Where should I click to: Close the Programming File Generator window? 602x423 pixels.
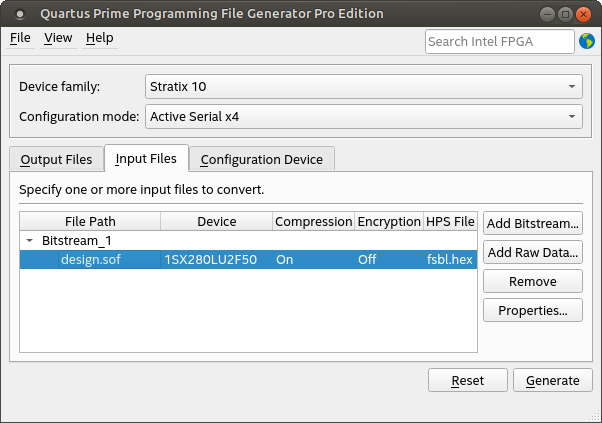[583, 14]
